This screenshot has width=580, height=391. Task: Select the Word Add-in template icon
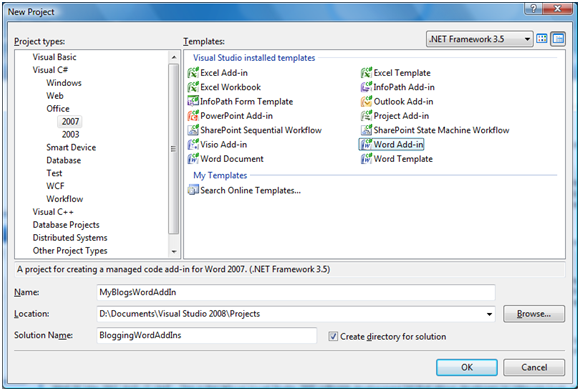[x=366, y=145]
